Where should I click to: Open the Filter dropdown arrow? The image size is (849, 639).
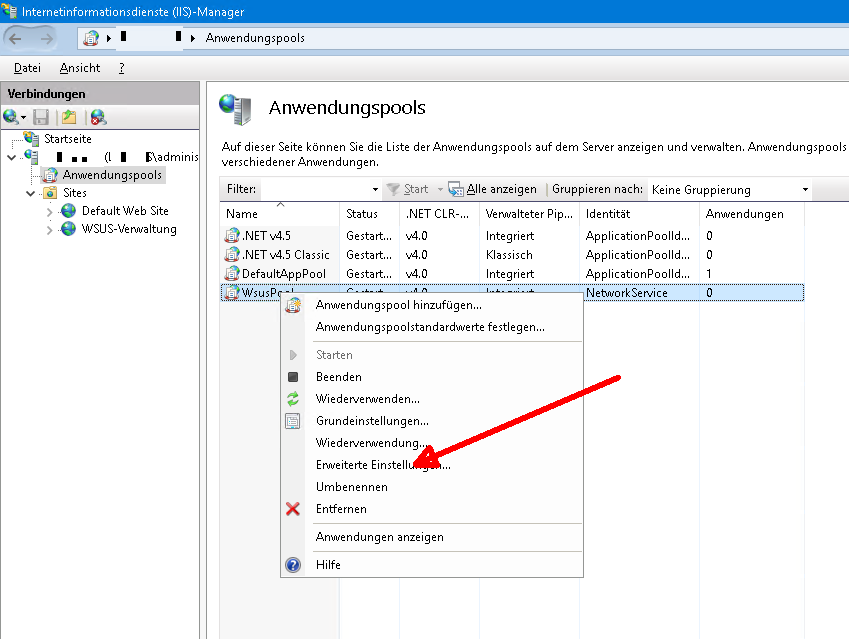(375, 189)
